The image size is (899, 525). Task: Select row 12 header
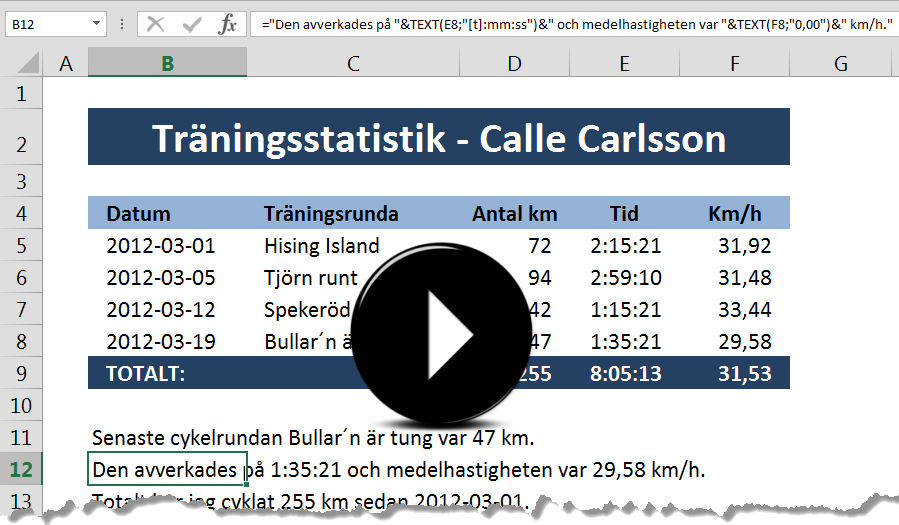(x=22, y=469)
